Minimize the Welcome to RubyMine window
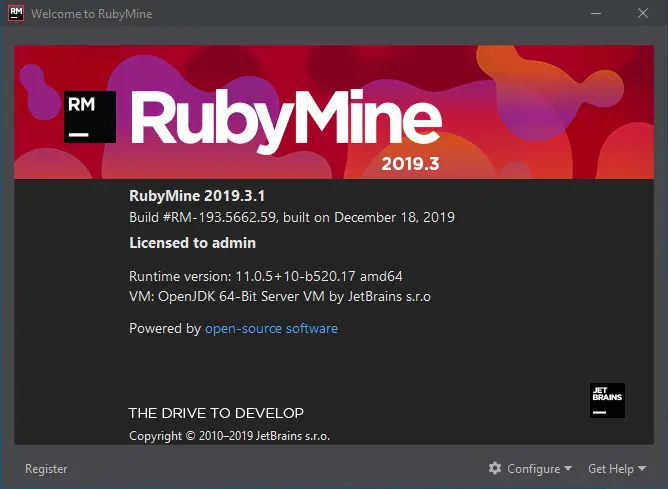The height and width of the screenshot is (489, 668). (x=596, y=13)
